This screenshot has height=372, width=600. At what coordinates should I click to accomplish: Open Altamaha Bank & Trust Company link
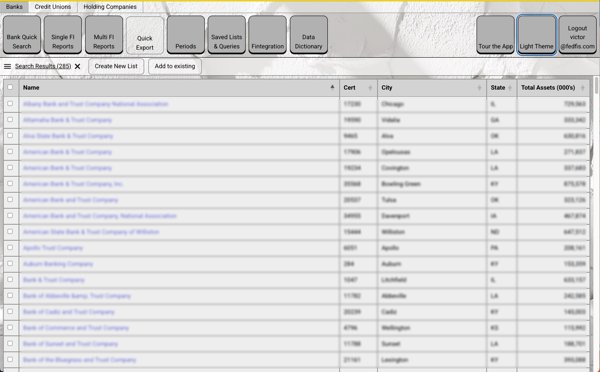[67, 120]
